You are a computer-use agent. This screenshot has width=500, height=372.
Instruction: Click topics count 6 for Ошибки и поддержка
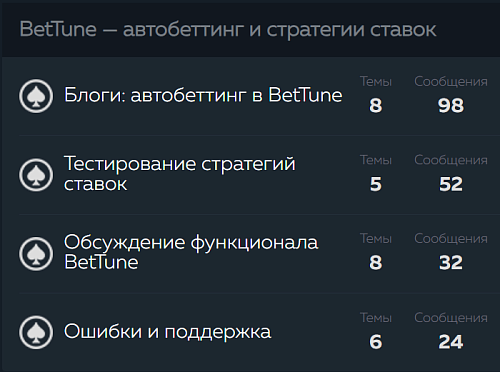pos(376,342)
